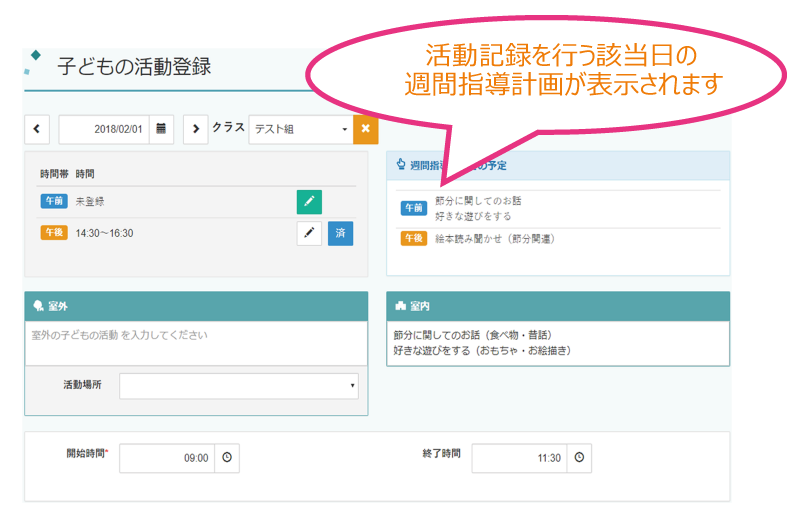800x526 pixels.
Task: Click the clock icon beside 終了時間
Action: 578,458
